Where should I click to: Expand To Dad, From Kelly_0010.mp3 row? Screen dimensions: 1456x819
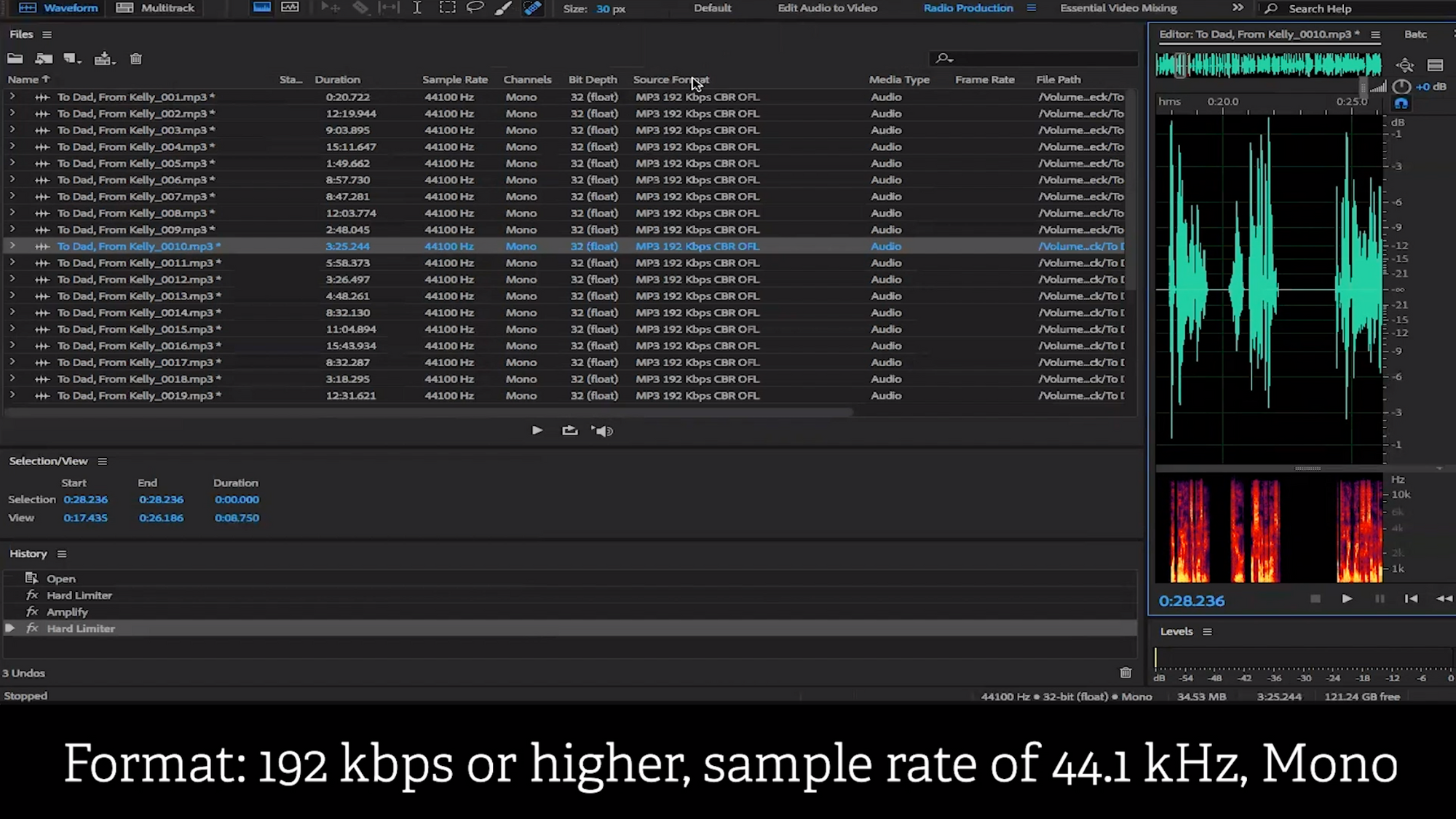pos(12,245)
